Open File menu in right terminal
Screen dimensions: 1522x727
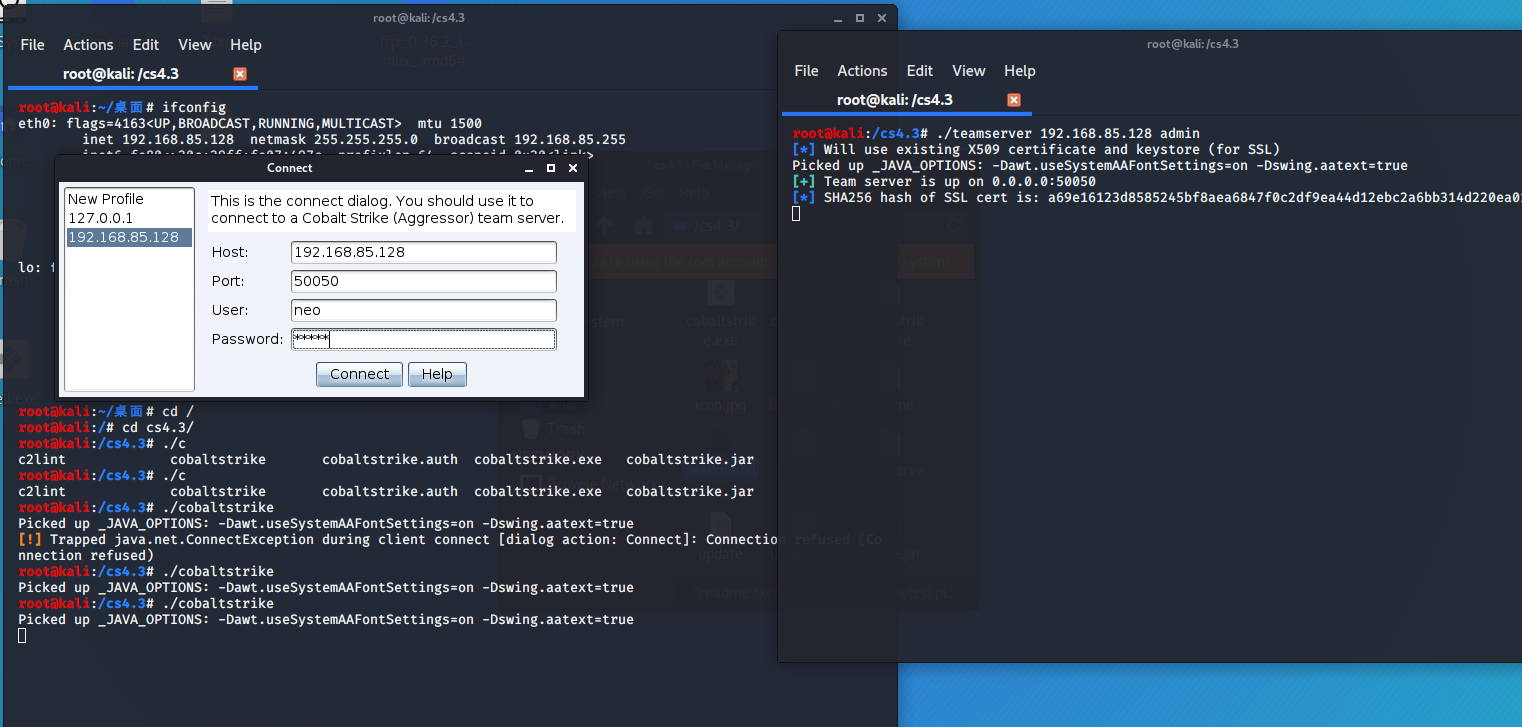tap(806, 71)
